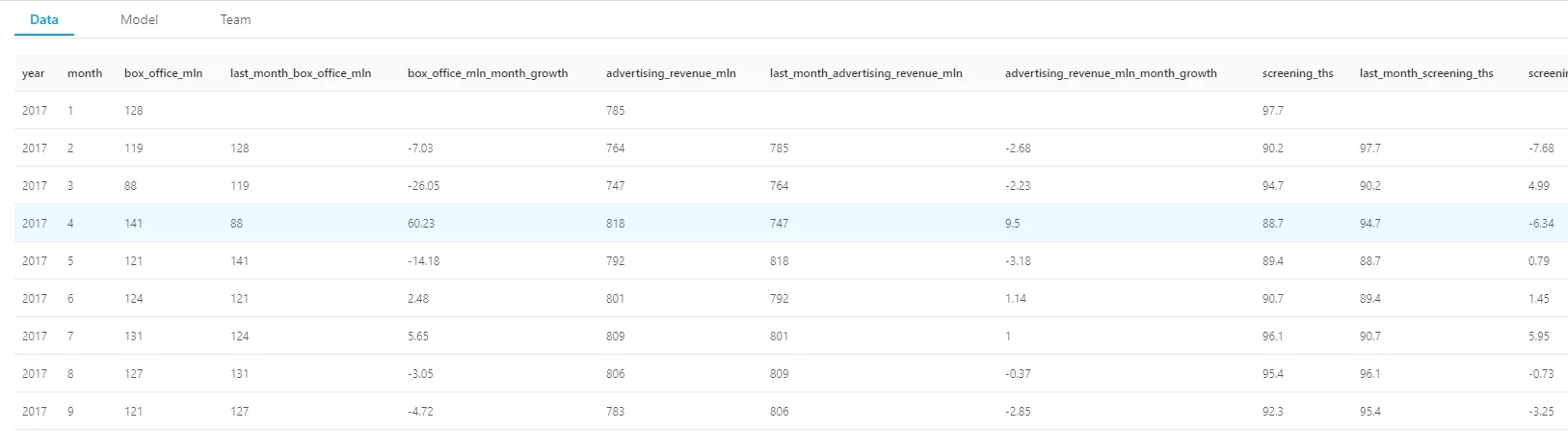
Task: Select the Data tab
Action: click(44, 19)
